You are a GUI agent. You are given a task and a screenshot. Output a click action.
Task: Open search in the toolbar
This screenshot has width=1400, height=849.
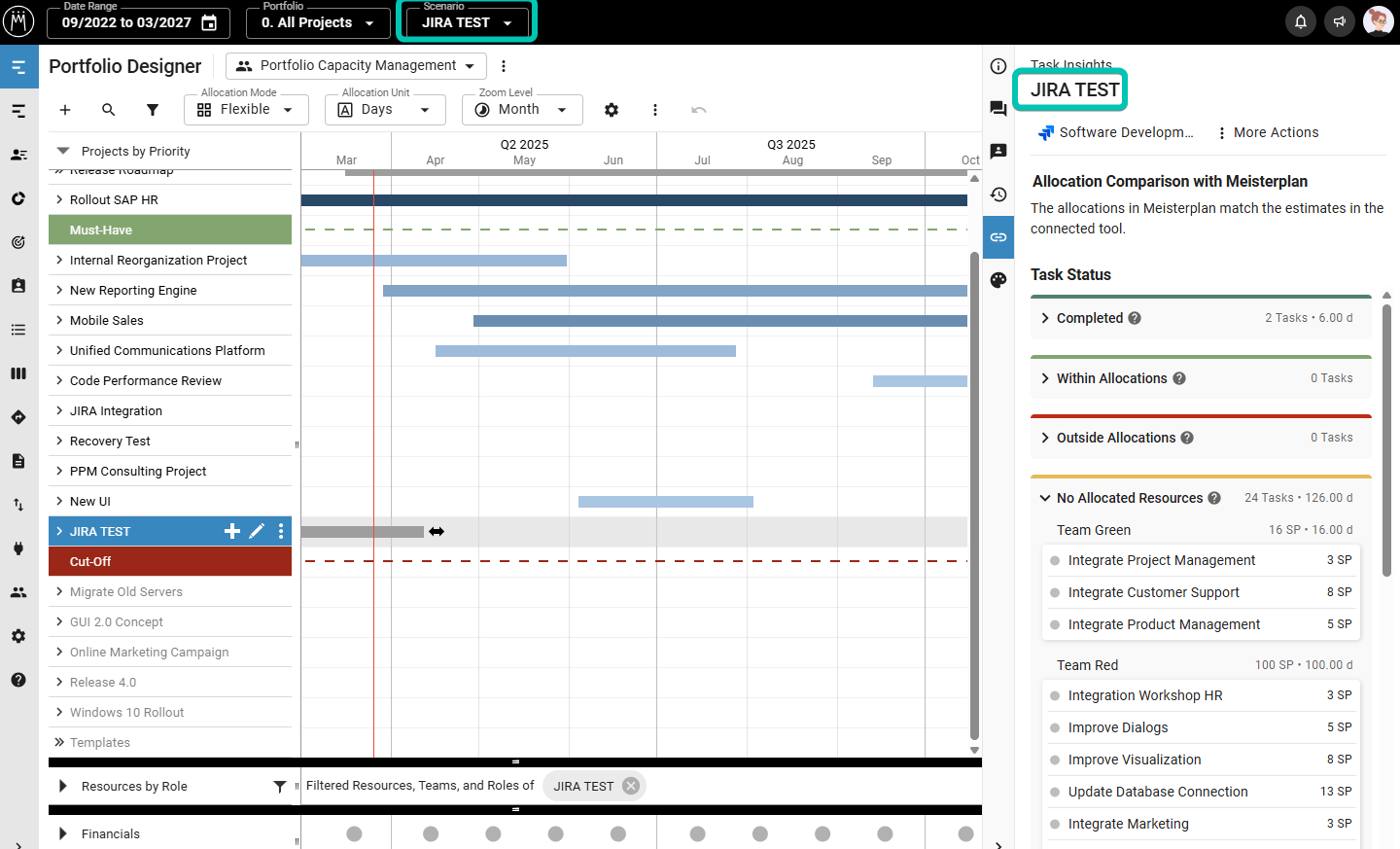(109, 110)
